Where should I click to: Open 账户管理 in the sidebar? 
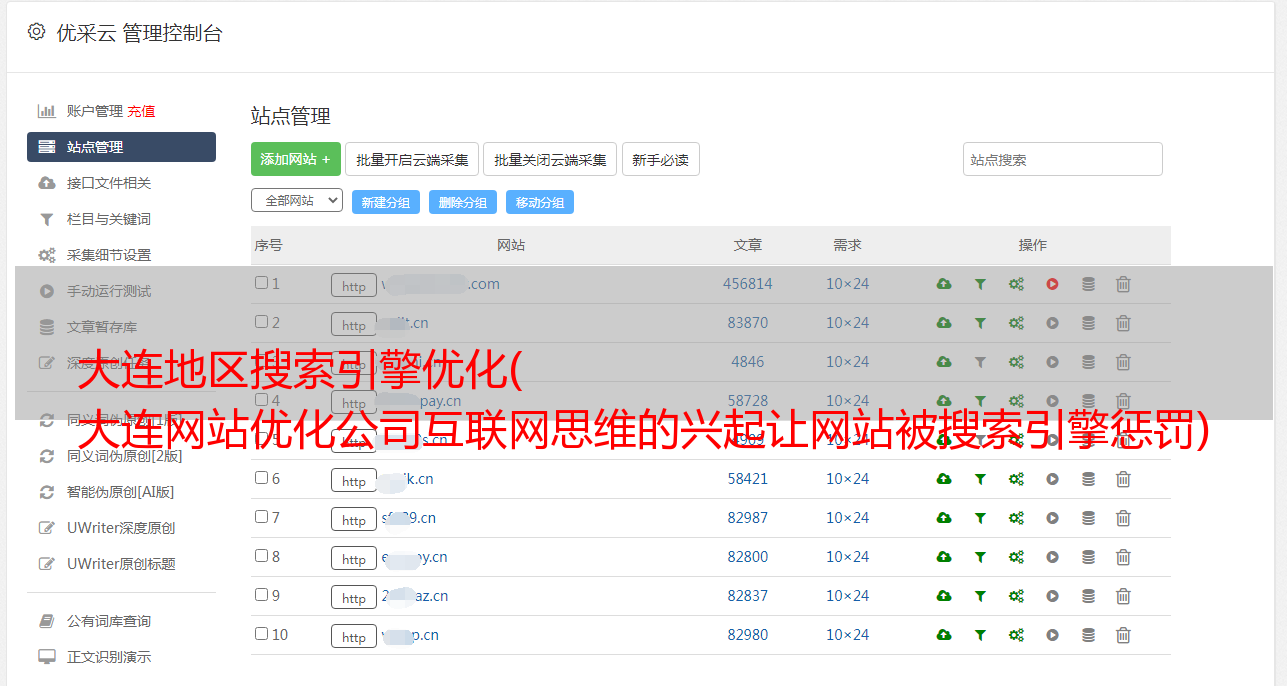point(95,111)
